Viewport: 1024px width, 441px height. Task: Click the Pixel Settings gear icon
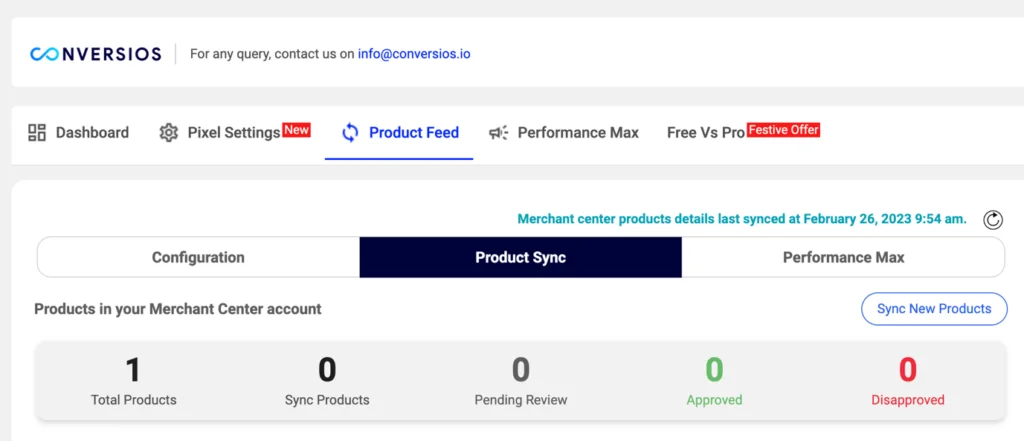point(169,132)
